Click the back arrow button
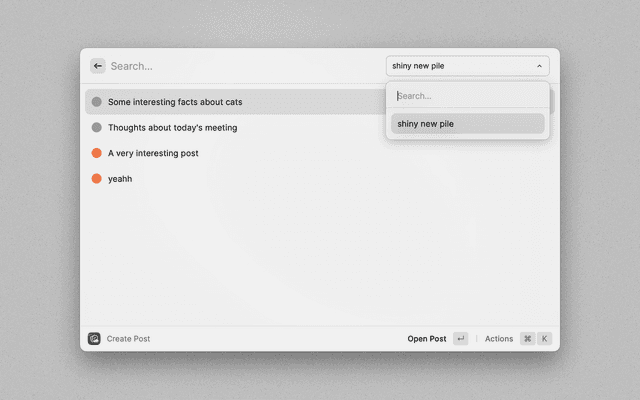This screenshot has height=400, width=640. coord(97,66)
